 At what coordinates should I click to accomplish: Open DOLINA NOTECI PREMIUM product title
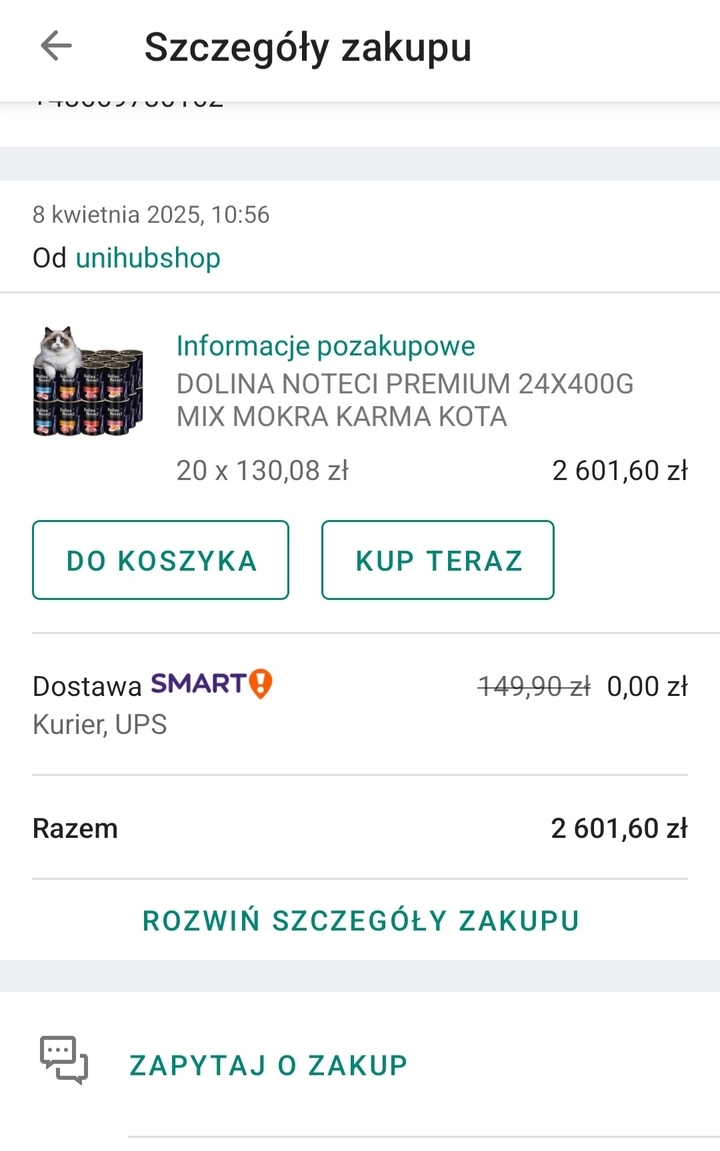coord(404,400)
